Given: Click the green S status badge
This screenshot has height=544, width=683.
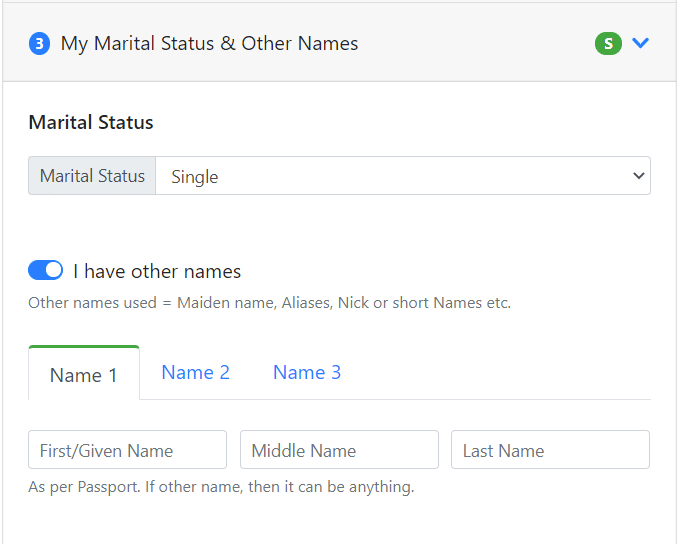Looking at the screenshot, I should (608, 44).
